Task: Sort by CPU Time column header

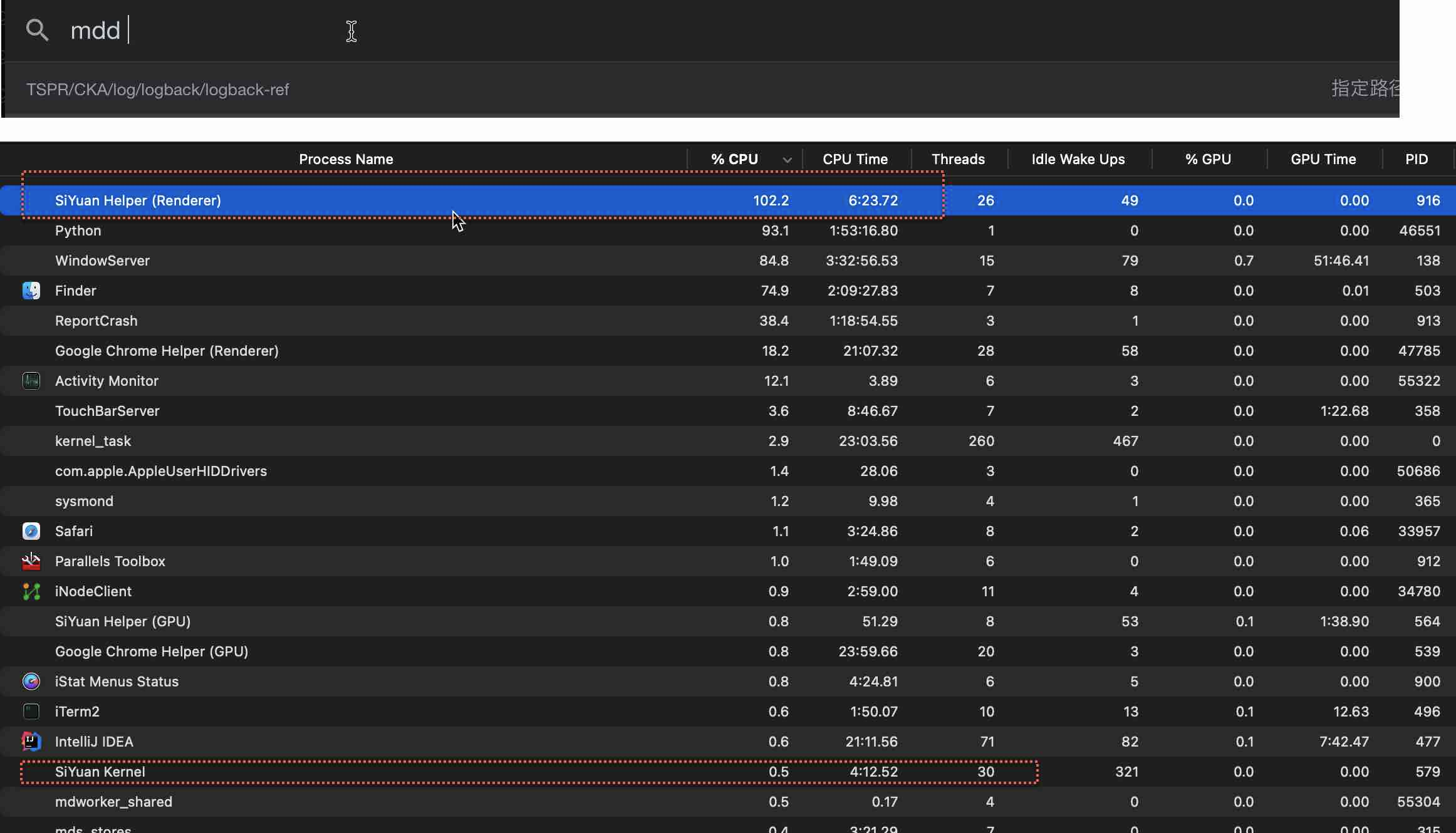Action: click(x=855, y=159)
